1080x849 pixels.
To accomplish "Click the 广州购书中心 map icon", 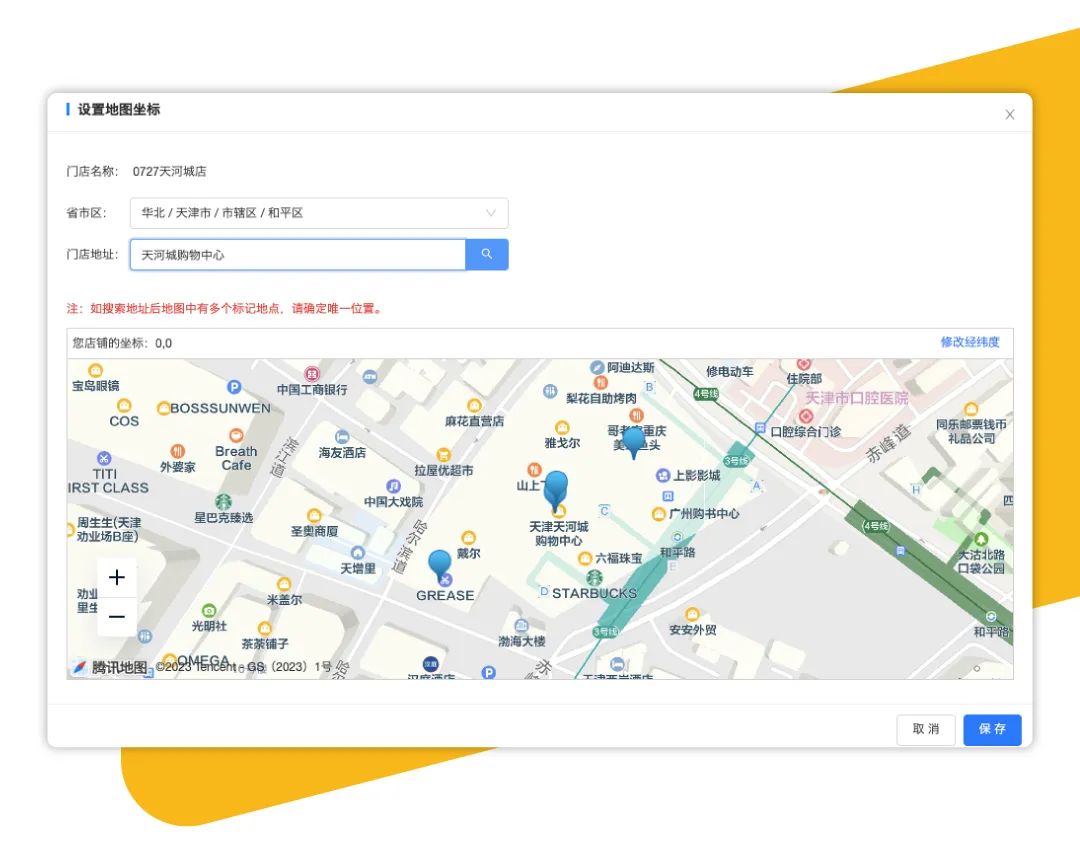I will (658, 514).
